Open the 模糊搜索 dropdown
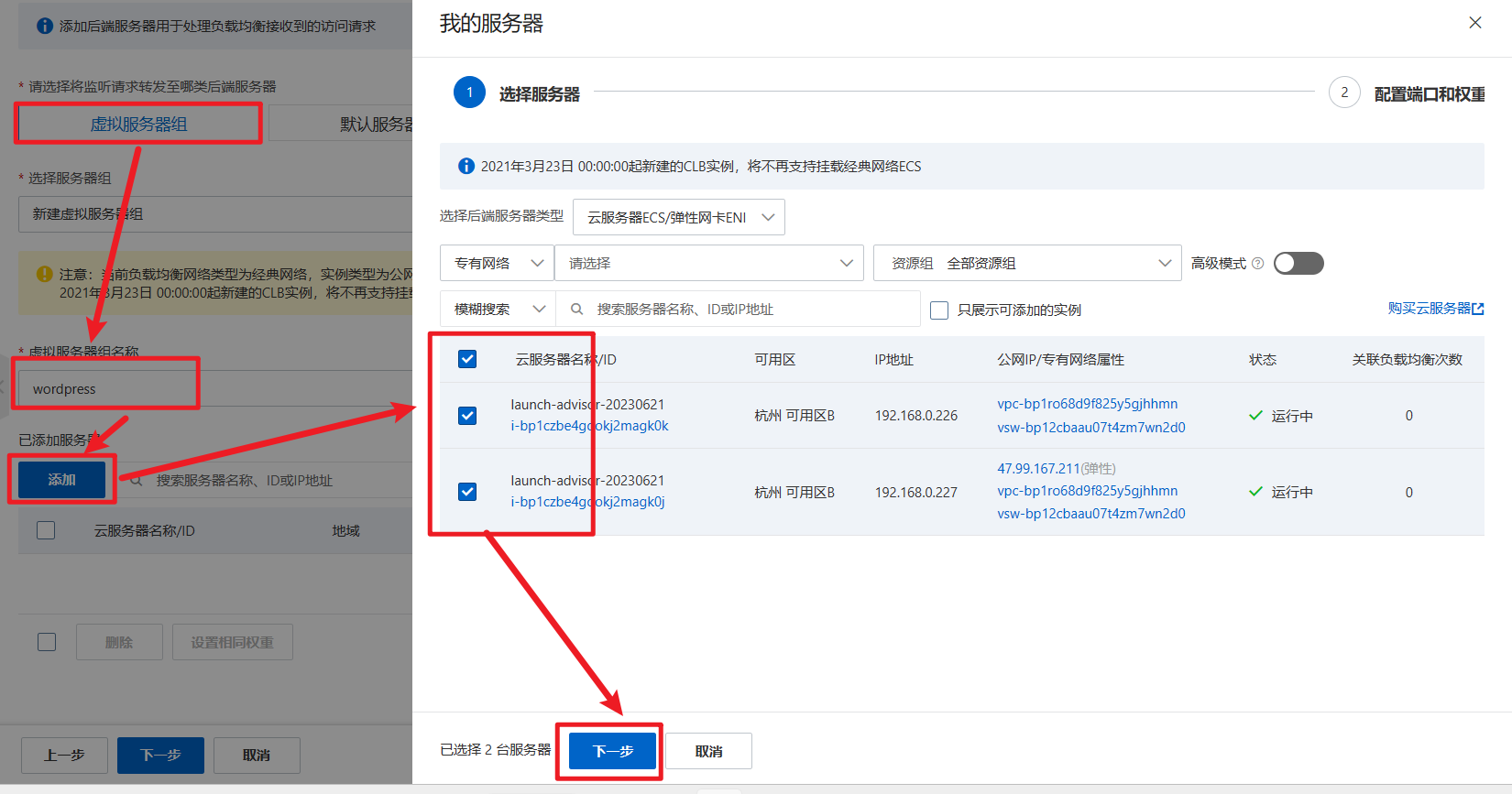Viewport: 1512px width, 794px height. point(498,309)
